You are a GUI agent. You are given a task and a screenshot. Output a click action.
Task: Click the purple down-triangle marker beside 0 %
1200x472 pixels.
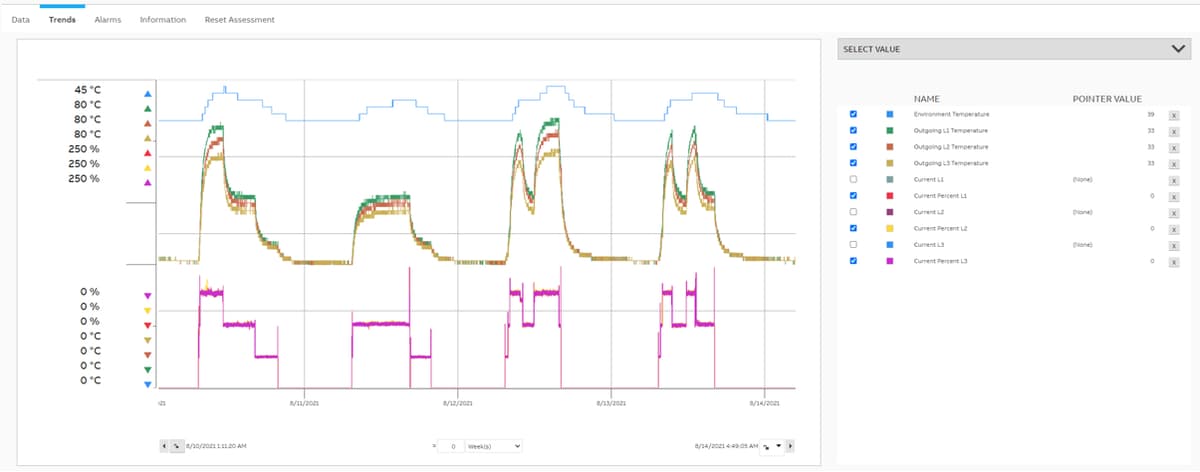[x=147, y=296]
